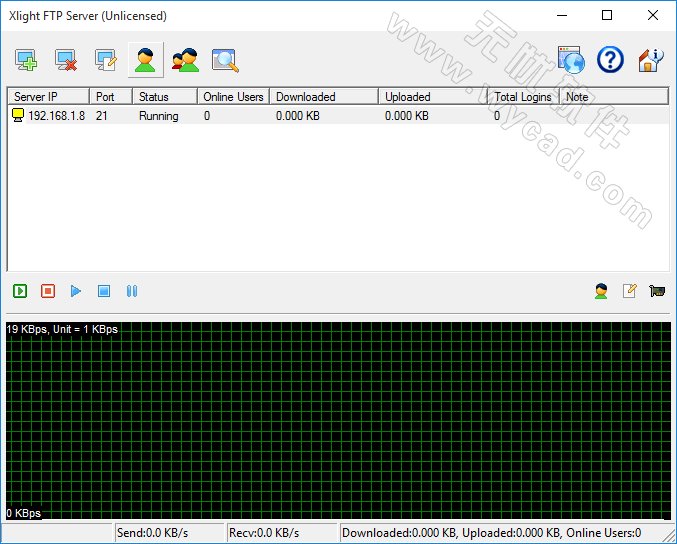Select the yellow monitor icon in server row
The height and width of the screenshot is (544, 677).
(x=18, y=115)
